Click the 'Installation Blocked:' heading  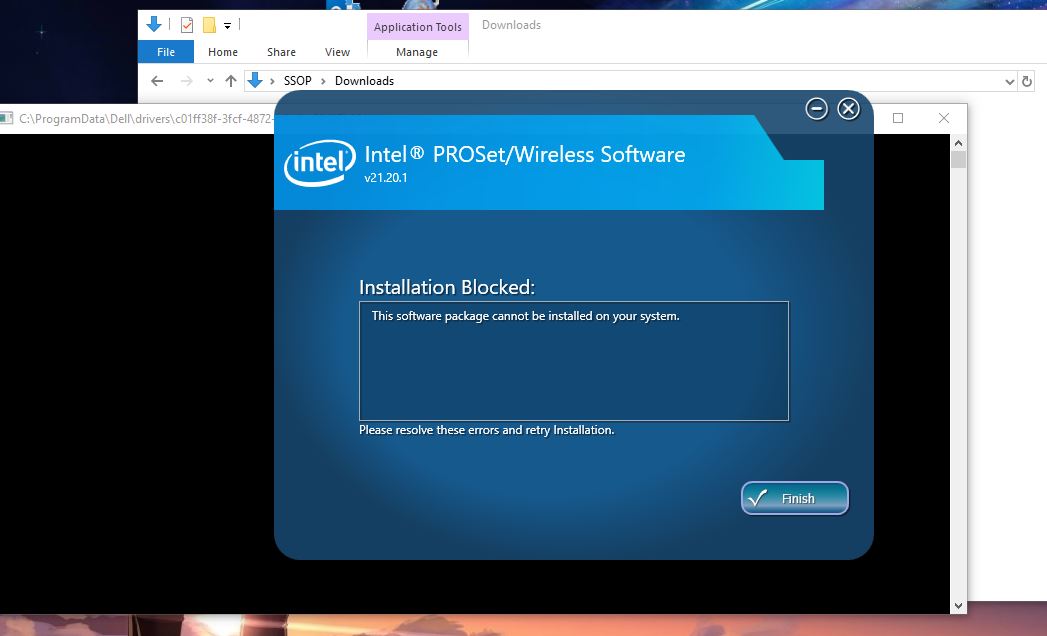pyautogui.click(x=447, y=287)
